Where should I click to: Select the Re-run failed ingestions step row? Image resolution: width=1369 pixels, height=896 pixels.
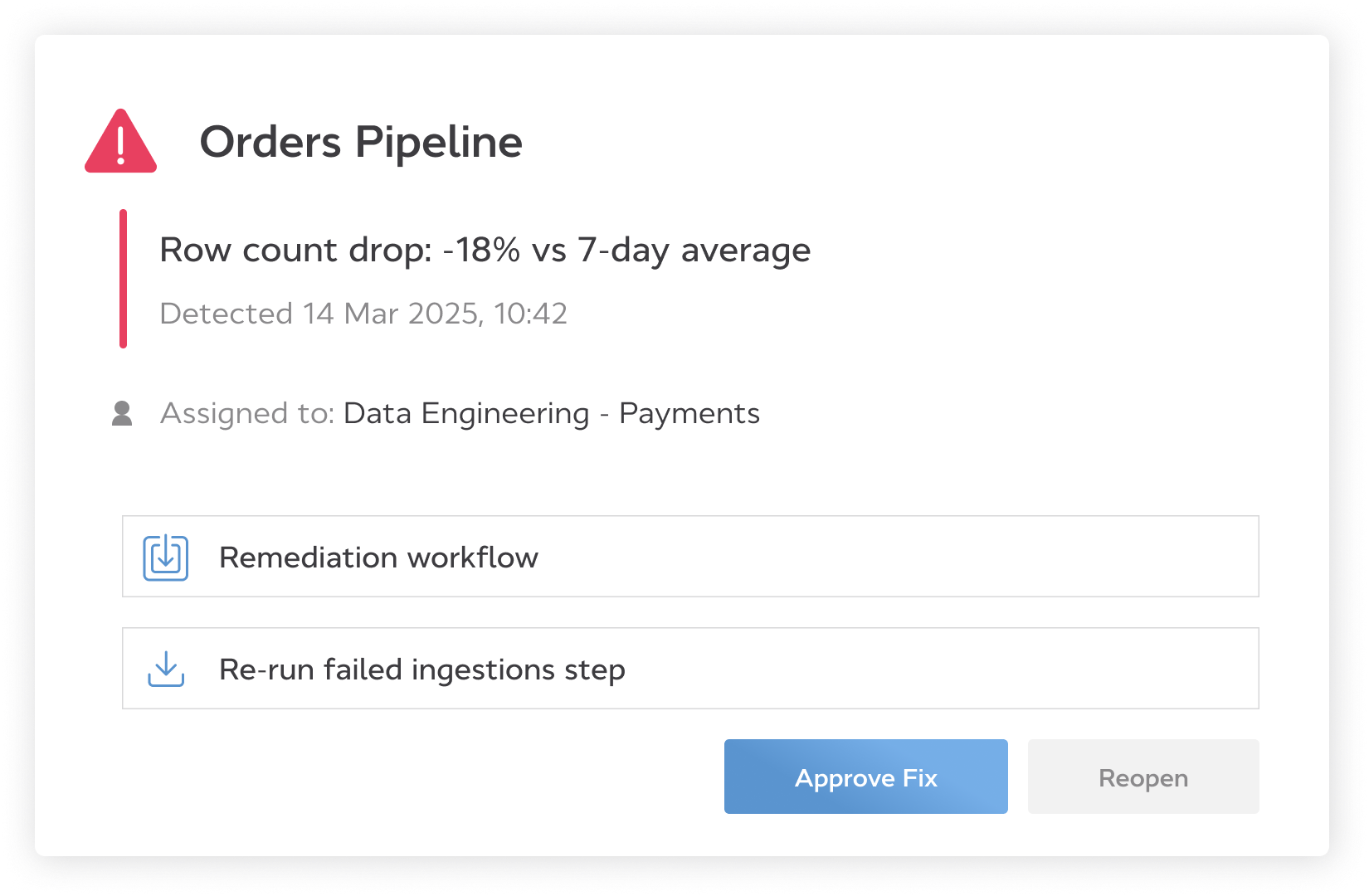[x=690, y=669]
